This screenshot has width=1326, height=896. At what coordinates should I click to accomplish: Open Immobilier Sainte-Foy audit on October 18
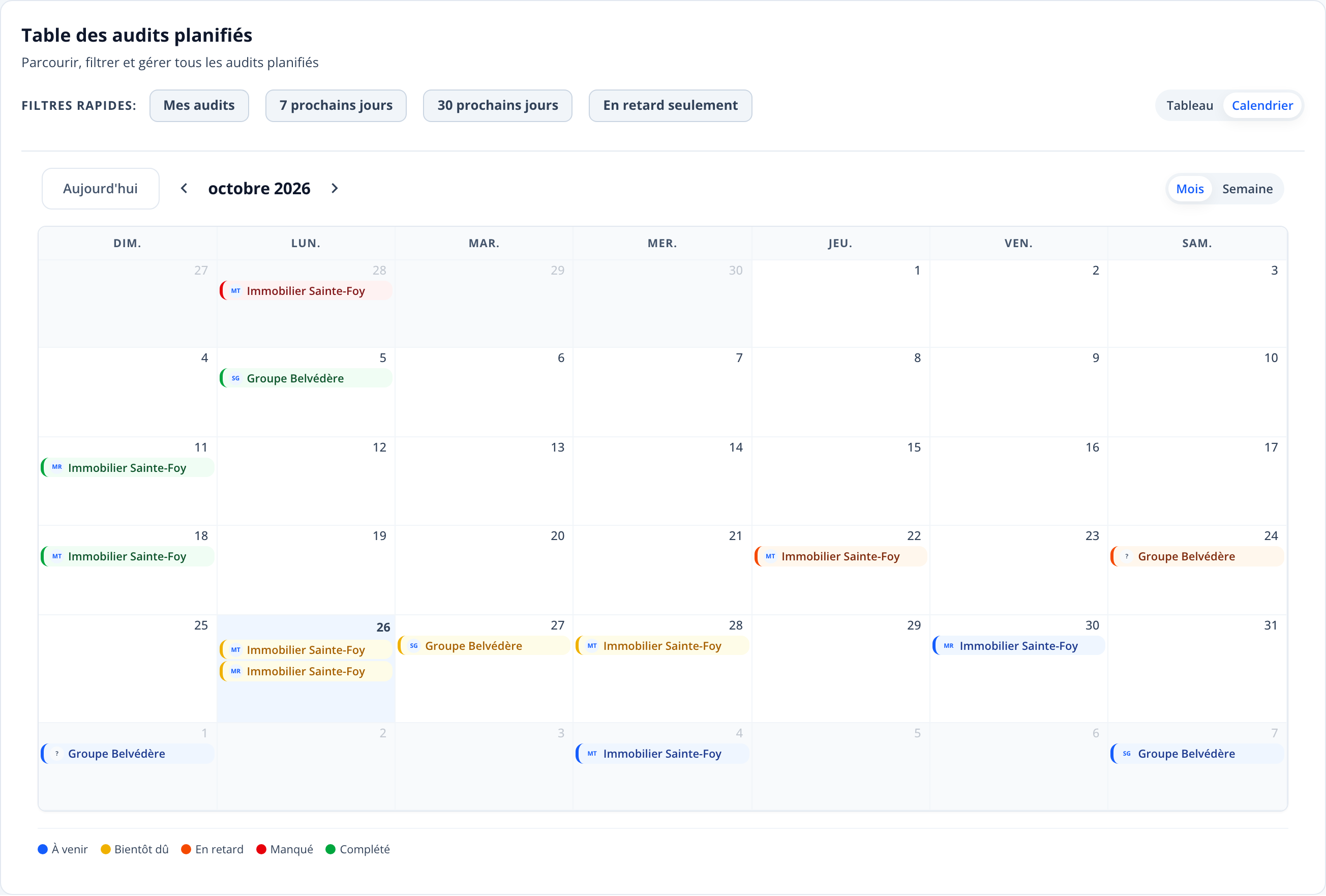(127, 556)
